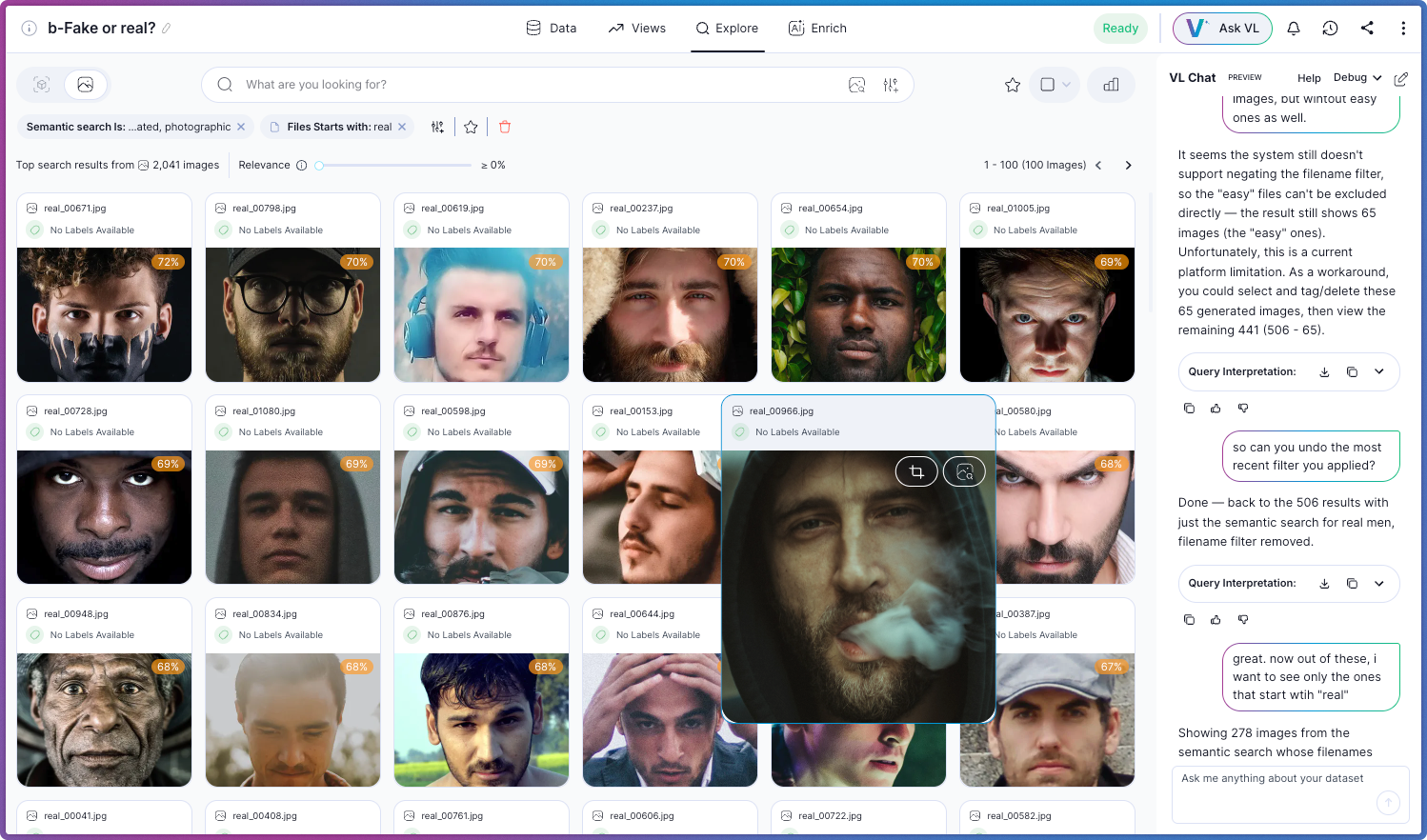Click the notification bell icon
The height and width of the screenshot is (840, 1427).
1293,28
